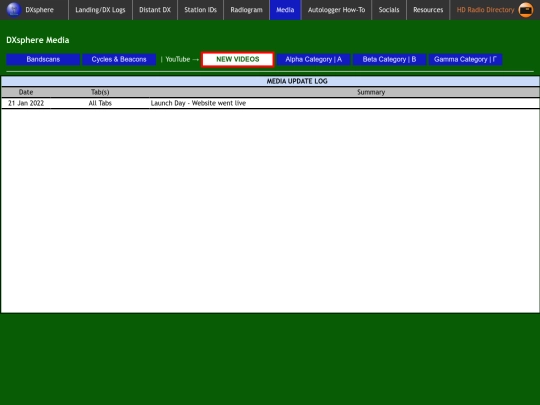Open Alpha Category | A videos
Viewport: 540px width, 405px height.
[313, 59]
